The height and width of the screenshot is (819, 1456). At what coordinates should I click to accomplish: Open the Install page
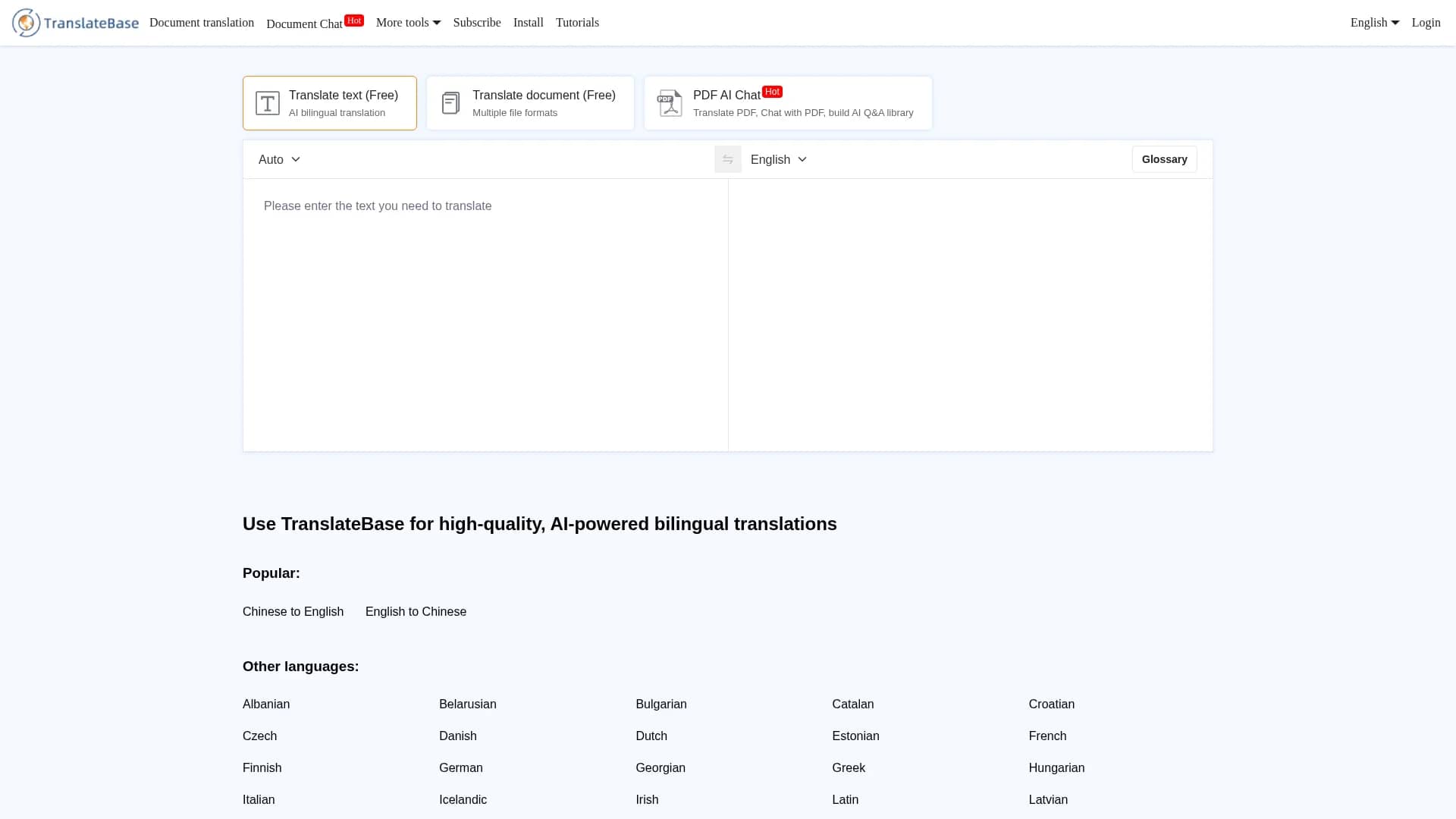click(x=529, y=23)
